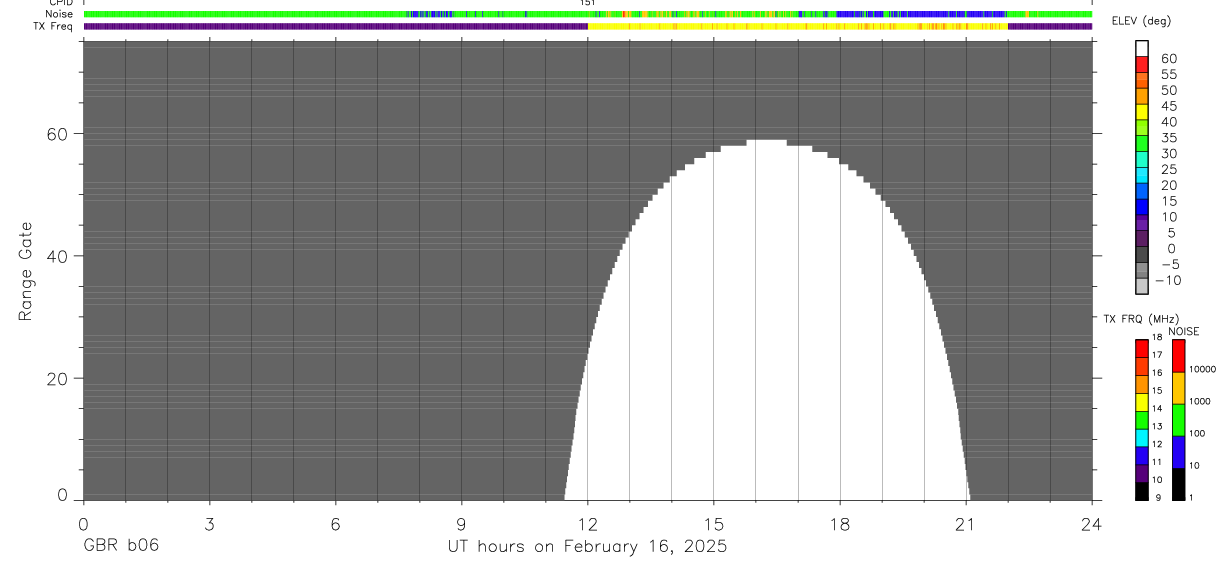Click the ELEV legend value '30'
The width and height of the screenshot is (1228, 567).
click(1168, 153)
